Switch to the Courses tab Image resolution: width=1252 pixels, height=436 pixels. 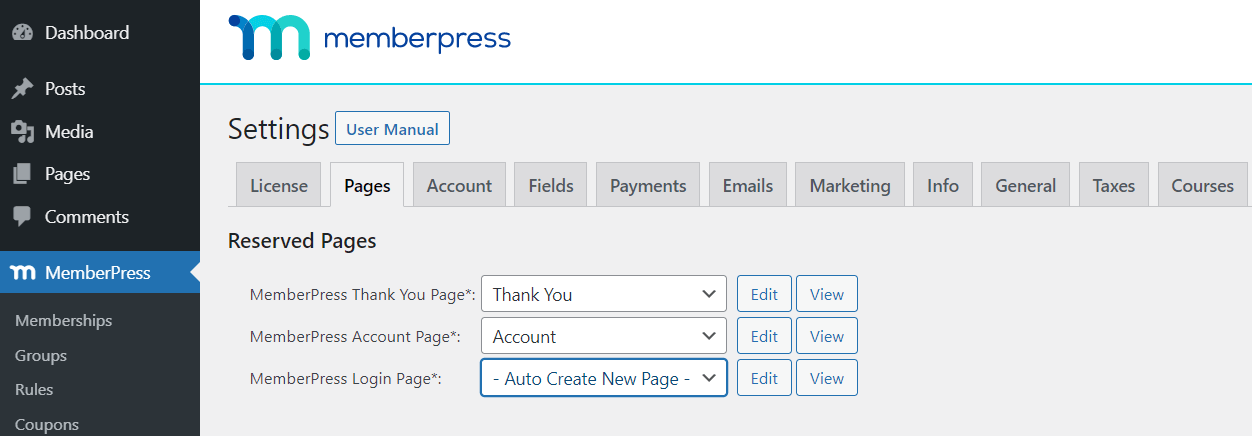[1203, 185]
